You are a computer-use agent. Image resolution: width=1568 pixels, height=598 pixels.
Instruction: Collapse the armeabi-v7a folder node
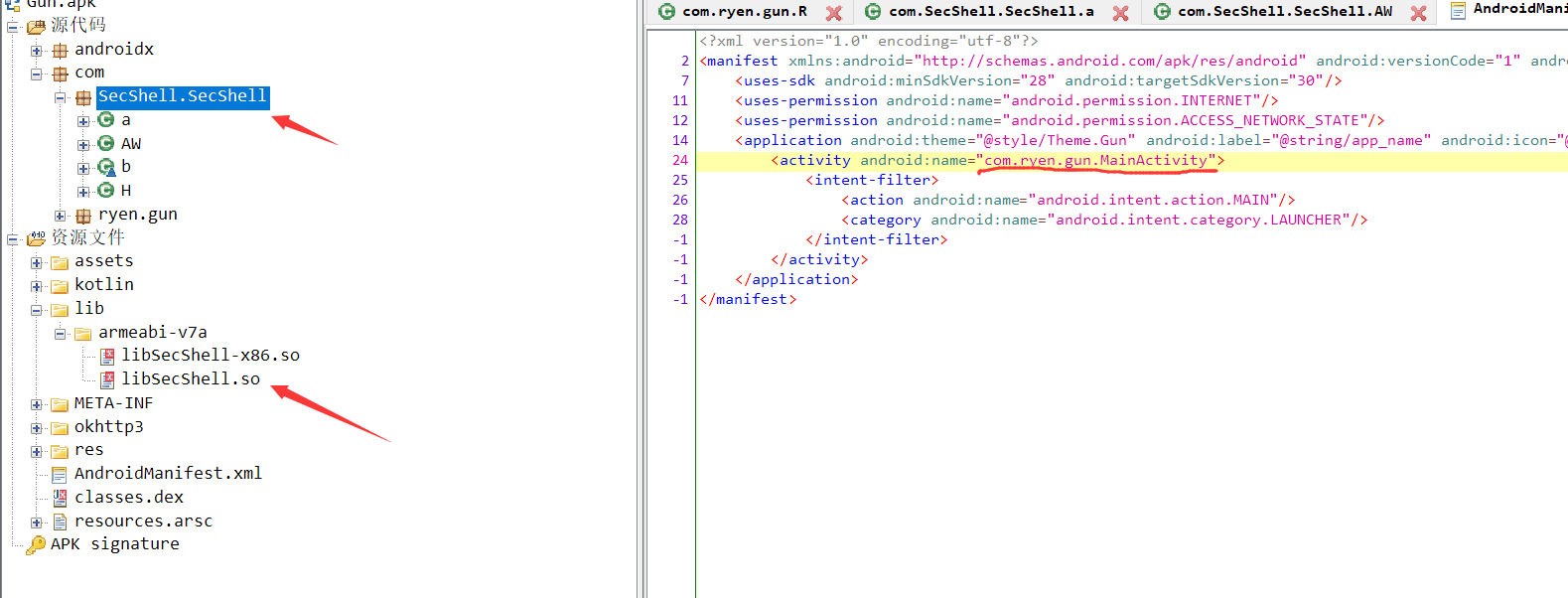click(61, 333)
